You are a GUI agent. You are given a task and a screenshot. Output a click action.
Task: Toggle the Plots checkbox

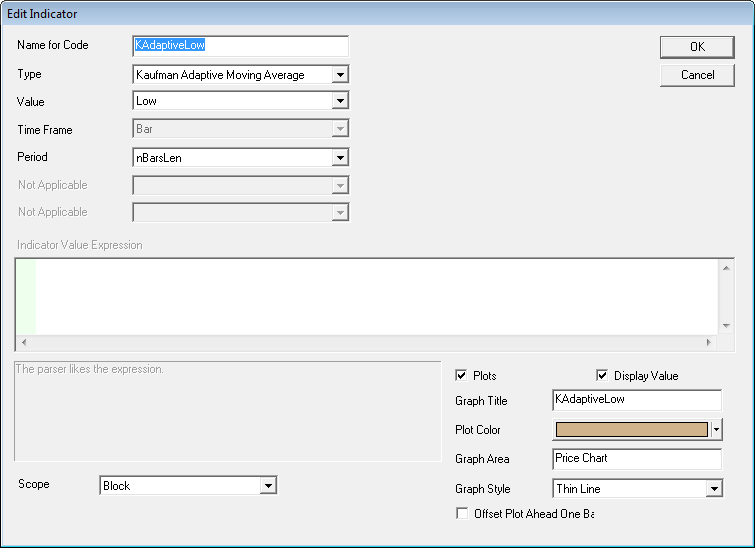pos(461,376)
